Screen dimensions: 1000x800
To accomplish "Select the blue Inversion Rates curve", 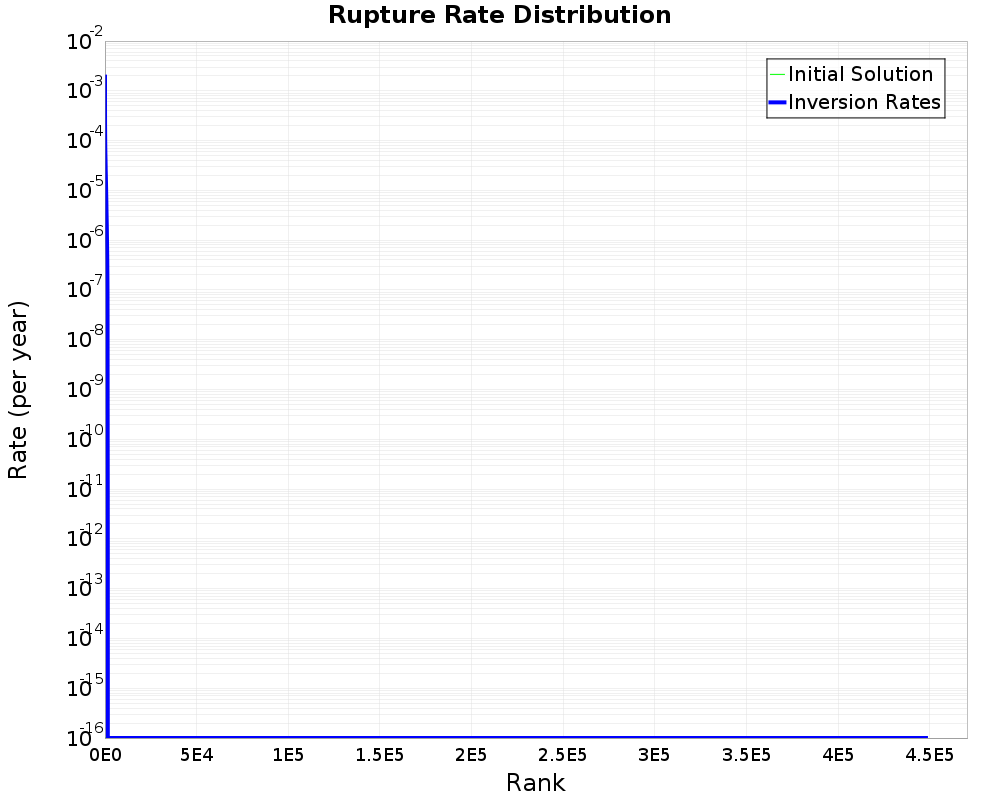I will pyautogui.click(x=106, y=400).
